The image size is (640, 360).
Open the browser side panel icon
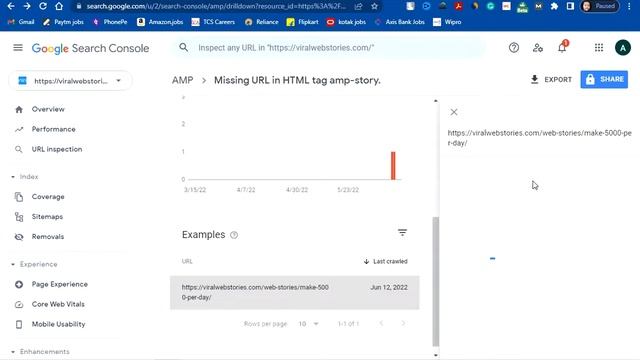[x=570, y=6]
